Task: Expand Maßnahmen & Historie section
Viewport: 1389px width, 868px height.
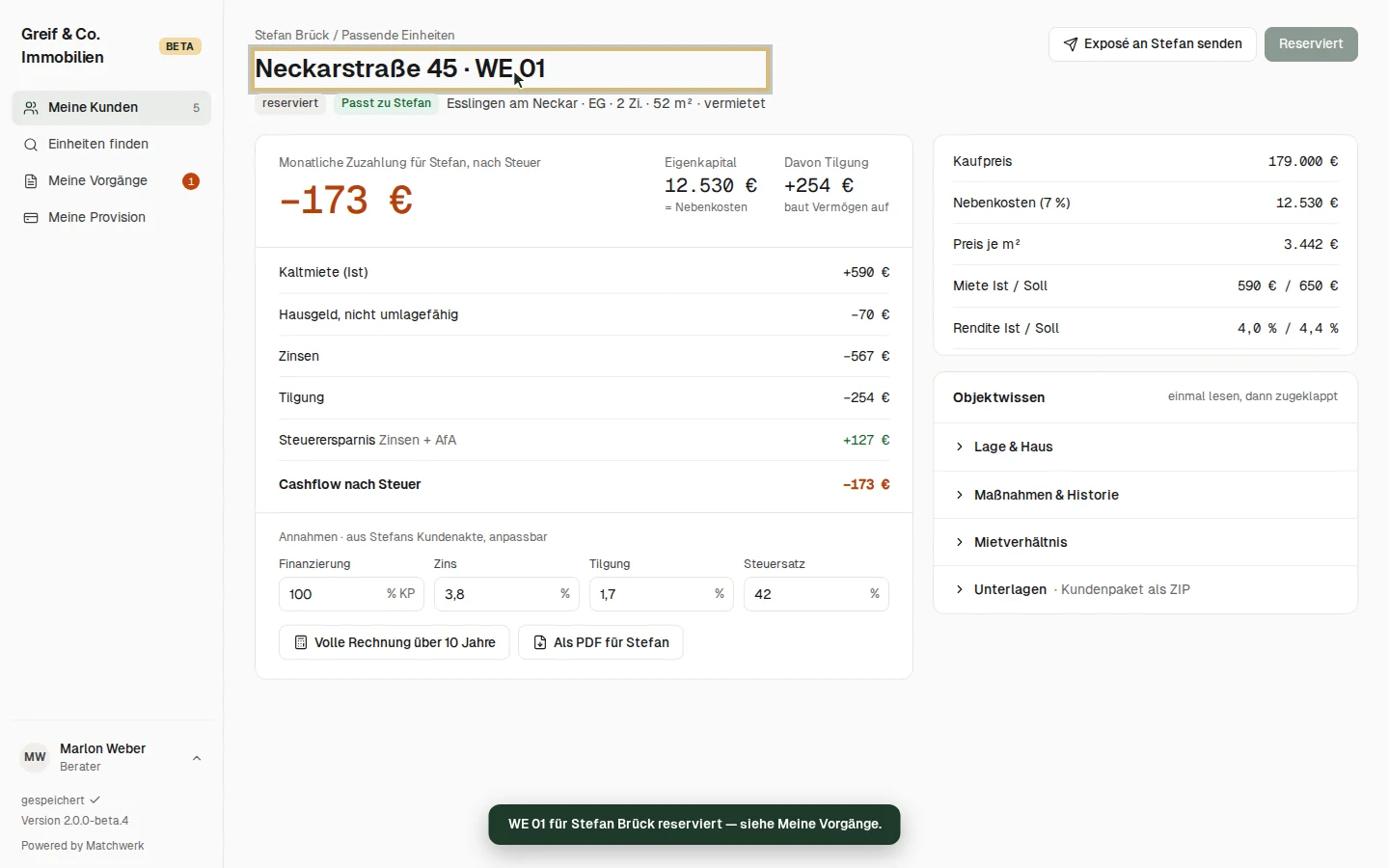Action: (x=1145, y=495)
